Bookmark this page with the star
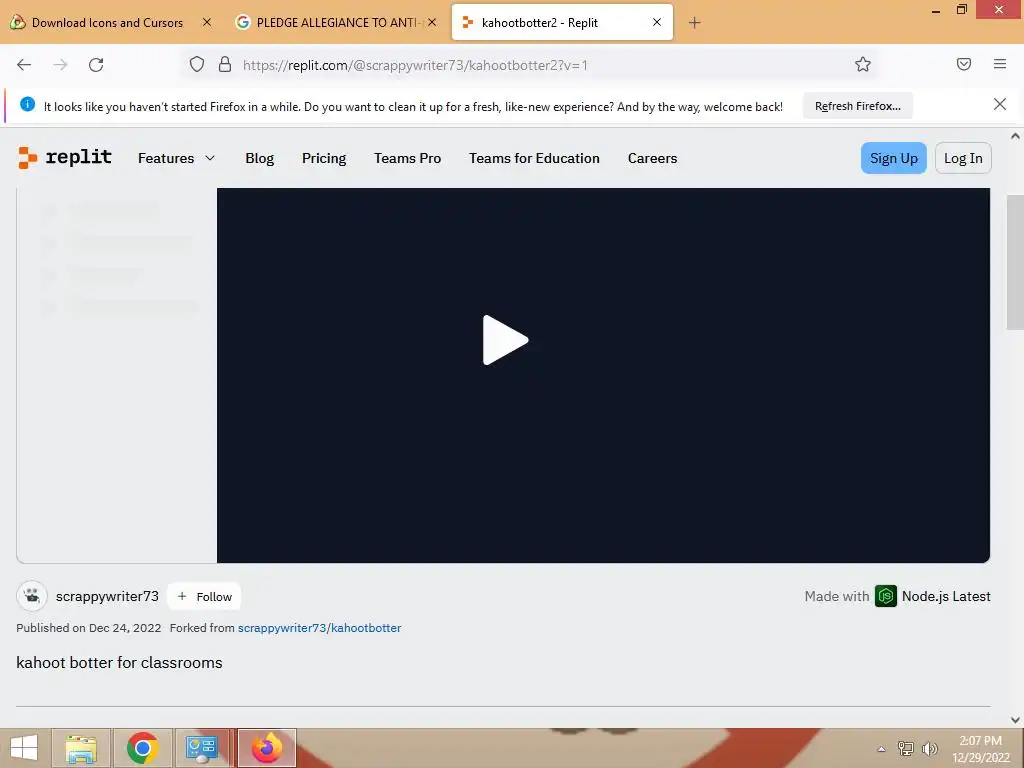Image resolution: width=1024 pixels, height=768 pixels. 863,64
